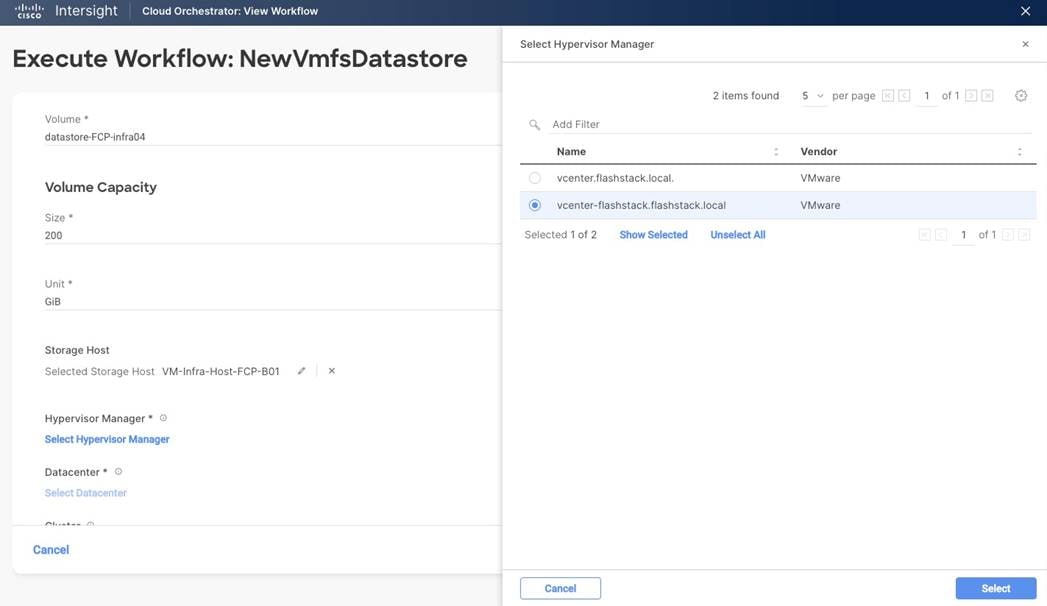Click the Vendor column header
This screenshot has height=606, width=1047.
[819, 152]
